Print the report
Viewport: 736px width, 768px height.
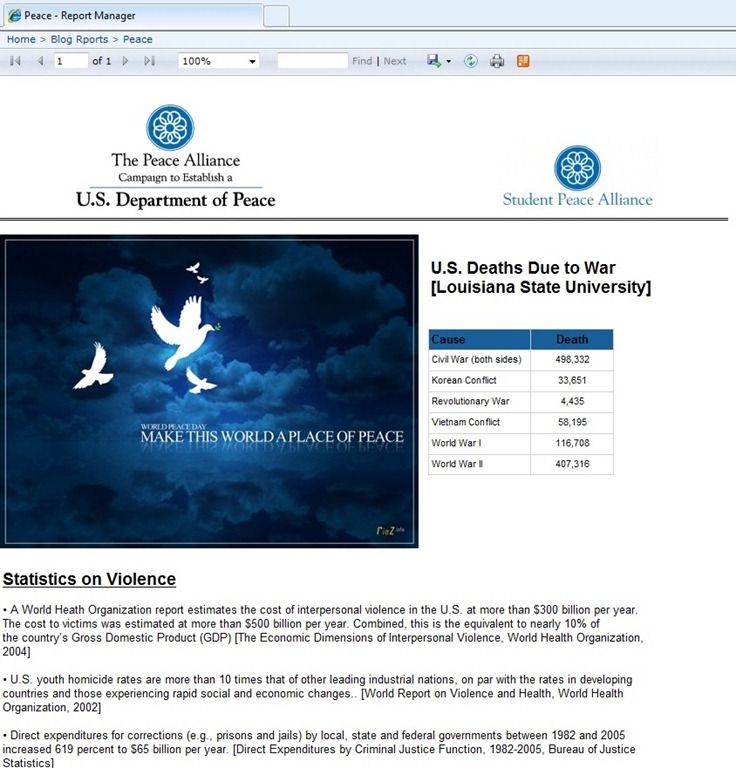pyautogui.click(x=497, y=61)
